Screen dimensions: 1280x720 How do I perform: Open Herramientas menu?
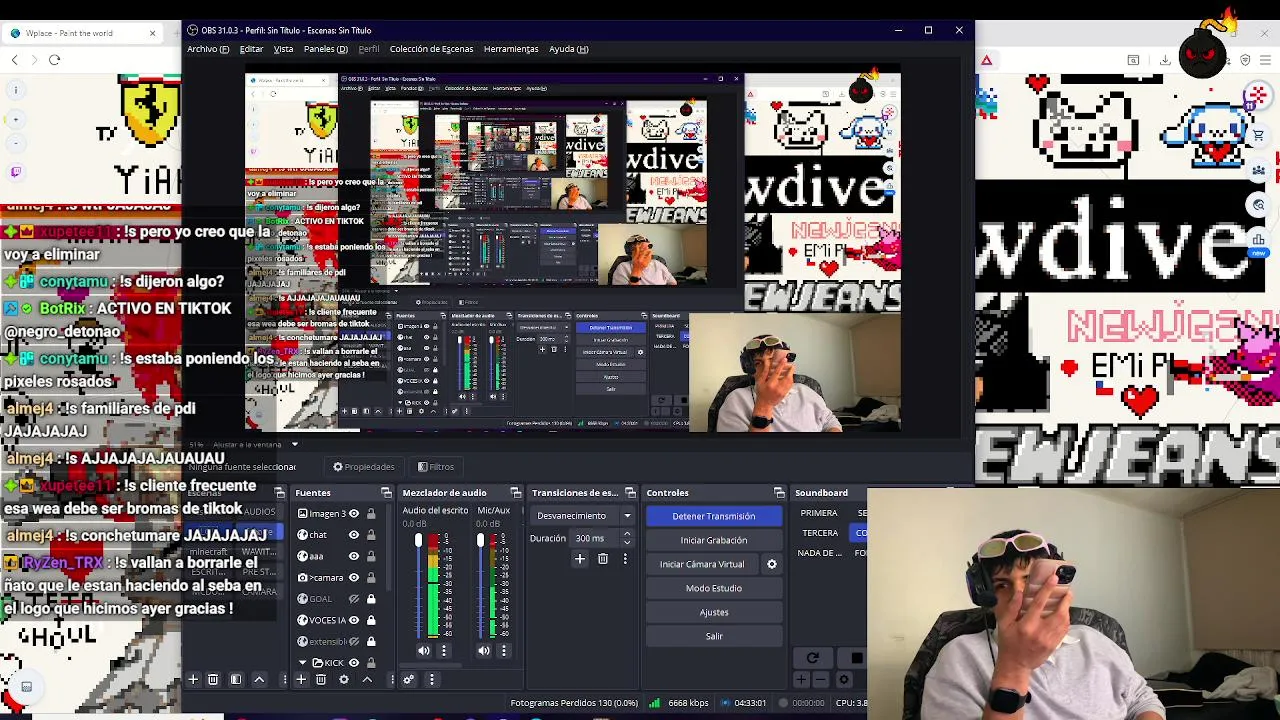[511, 49]
